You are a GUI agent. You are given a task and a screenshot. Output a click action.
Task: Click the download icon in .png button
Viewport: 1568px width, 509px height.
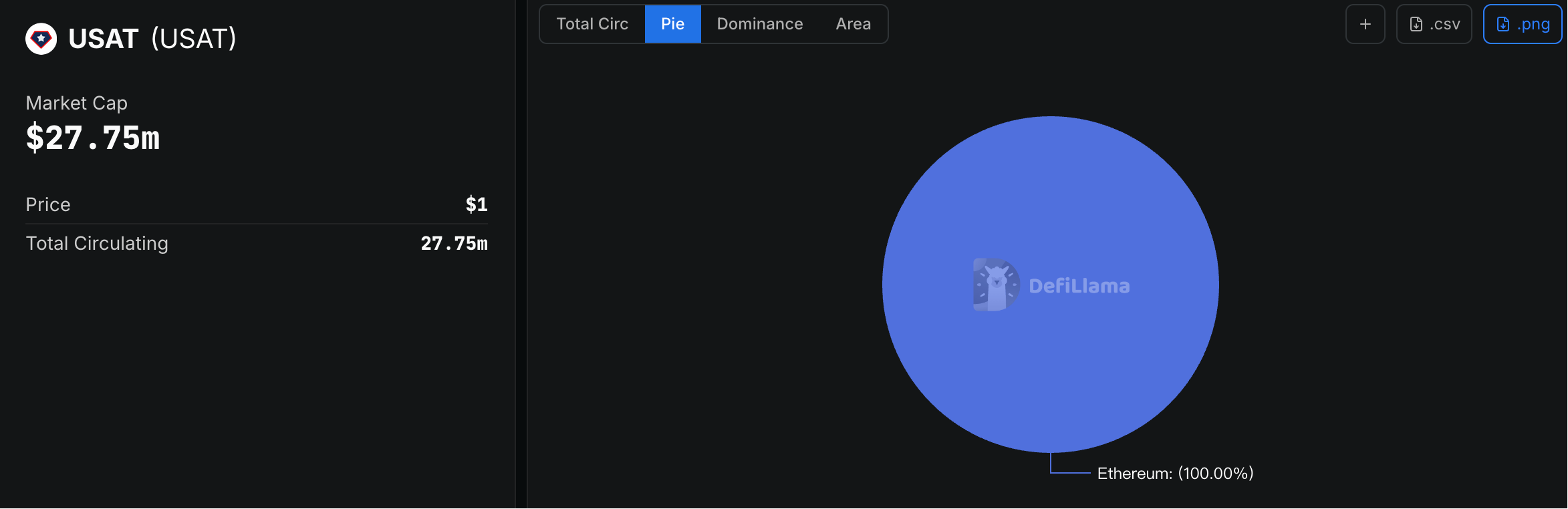pos(1502,25)
